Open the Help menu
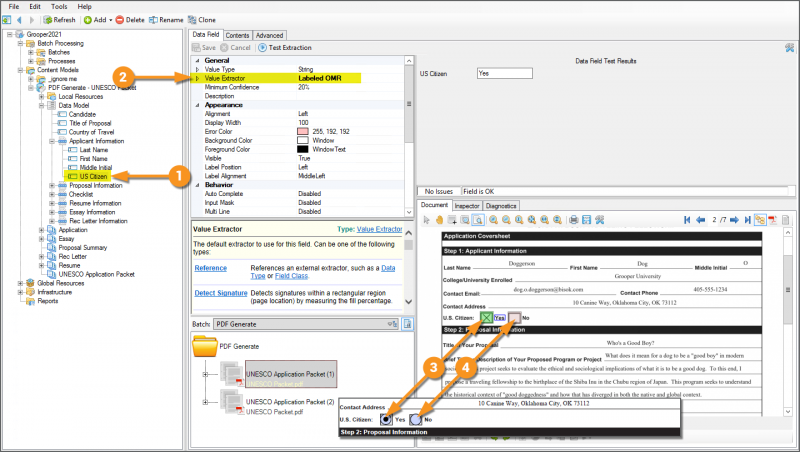This screenshot has height=452, width=800. pyautogui.click(x=84, y=7)
